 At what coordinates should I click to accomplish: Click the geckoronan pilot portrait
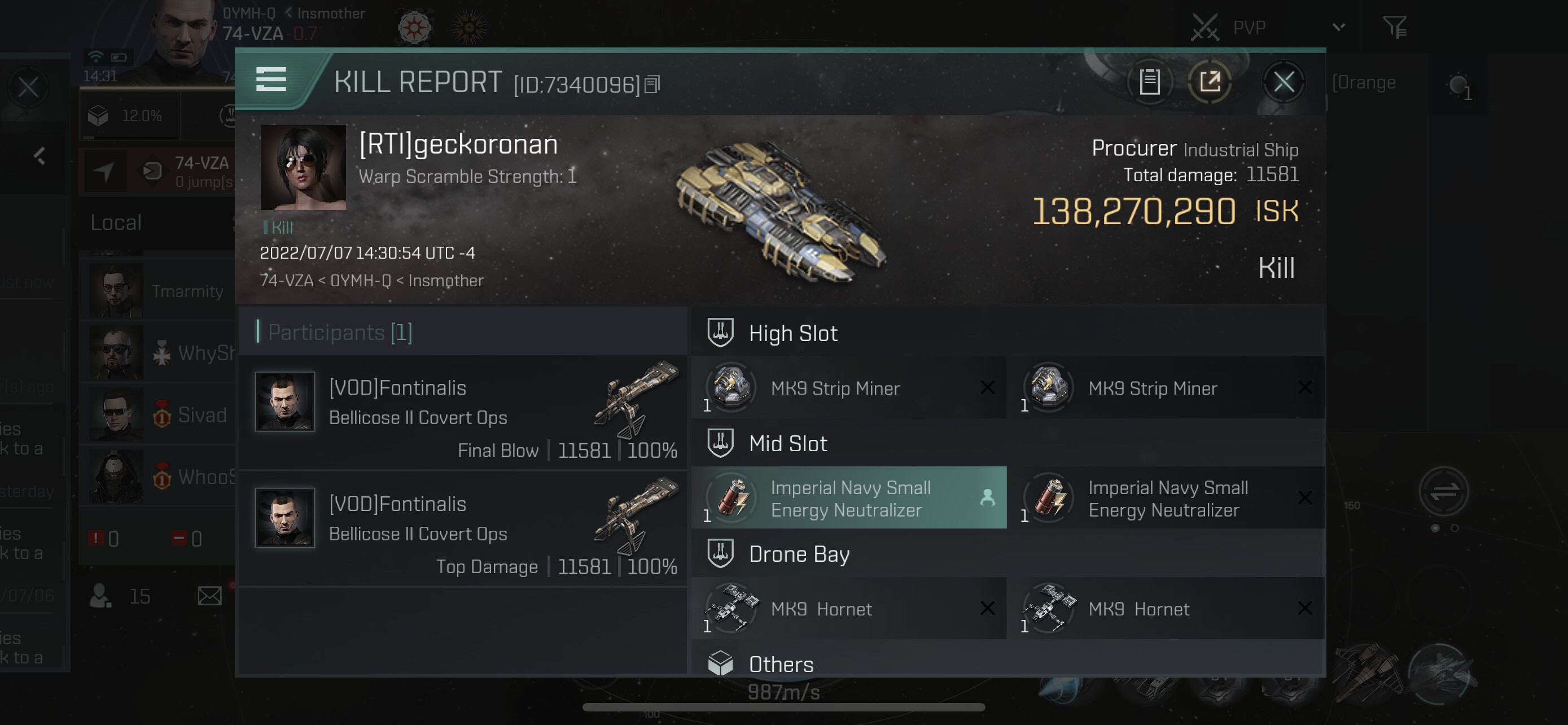[x=303, y=167]
